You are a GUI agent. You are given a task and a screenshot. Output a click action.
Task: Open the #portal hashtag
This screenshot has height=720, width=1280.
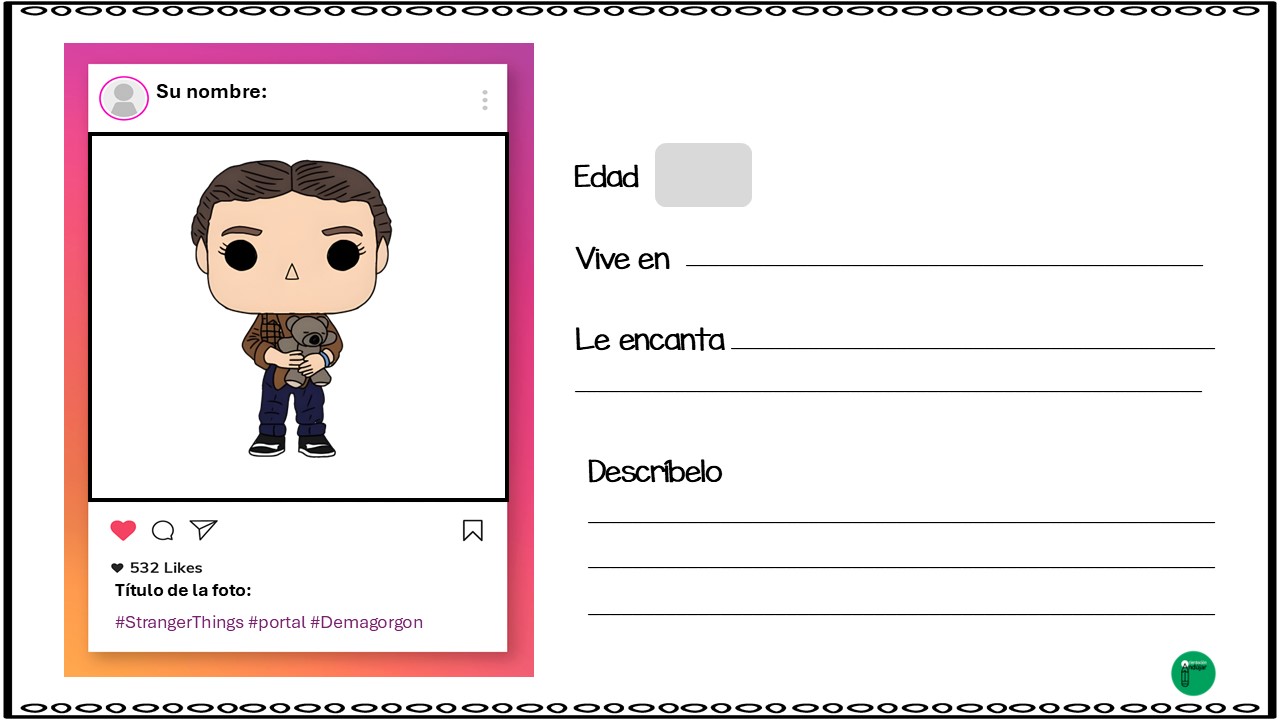pyautogui.click(x=277, y=622)
